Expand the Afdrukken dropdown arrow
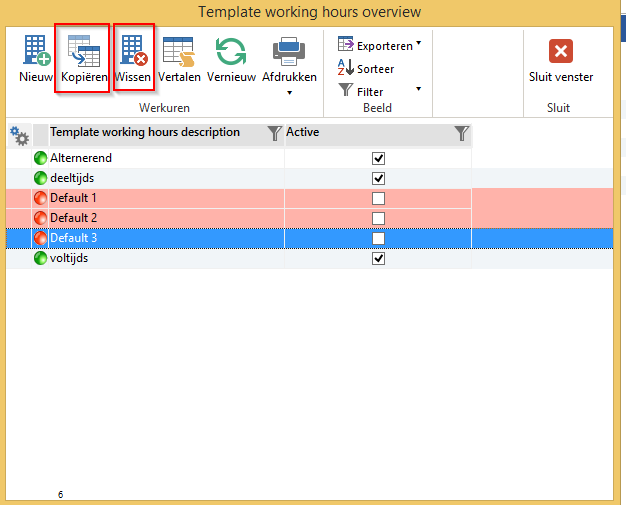Image resolution: width=626 pixels, height=505 pixels. click(x=289, y=93)
